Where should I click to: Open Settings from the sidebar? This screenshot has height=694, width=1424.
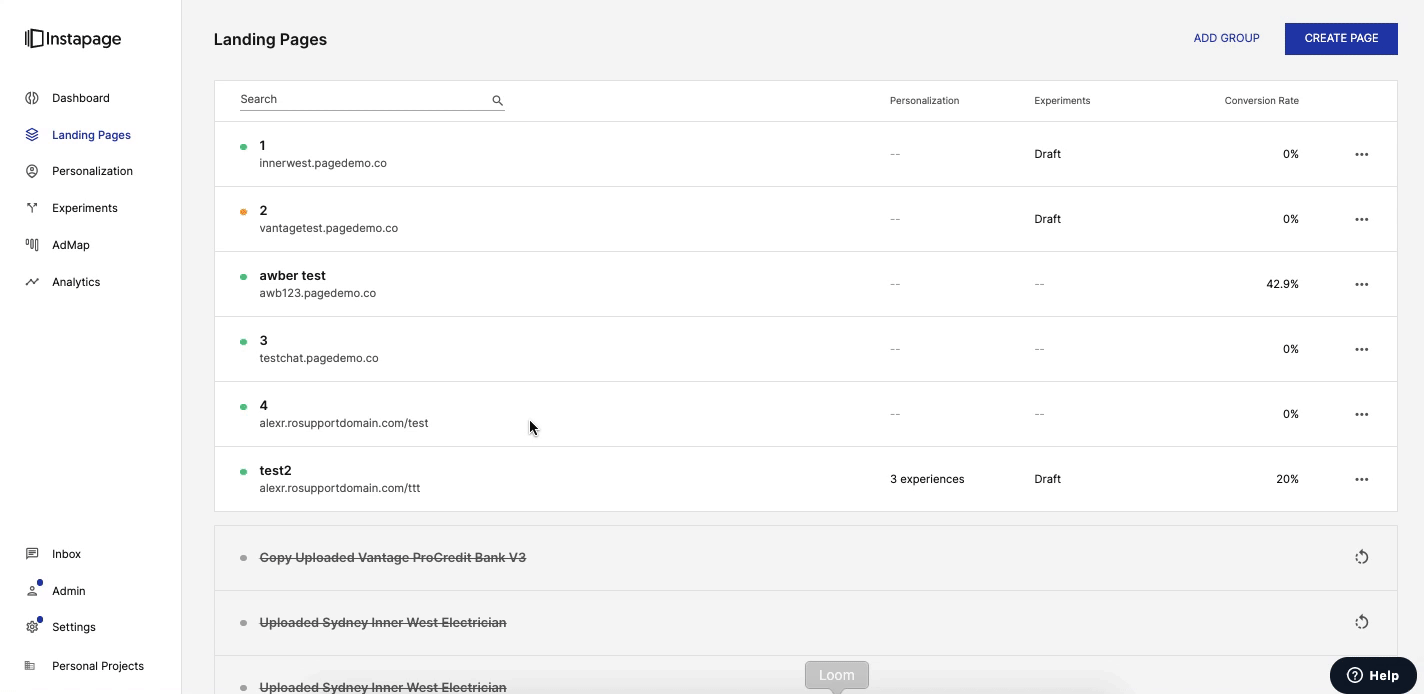(x=74, y=627)
